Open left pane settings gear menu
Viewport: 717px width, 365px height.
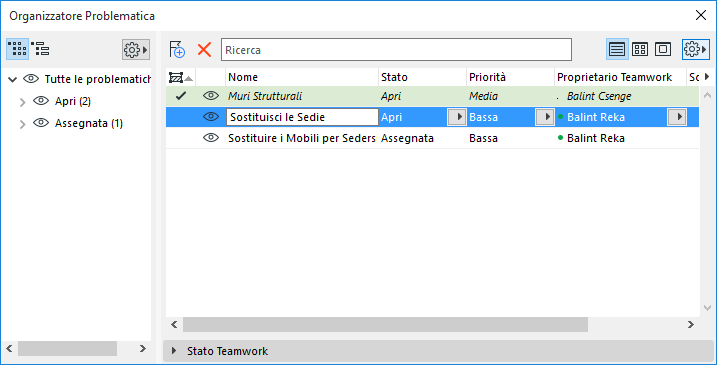click(136, 49)
